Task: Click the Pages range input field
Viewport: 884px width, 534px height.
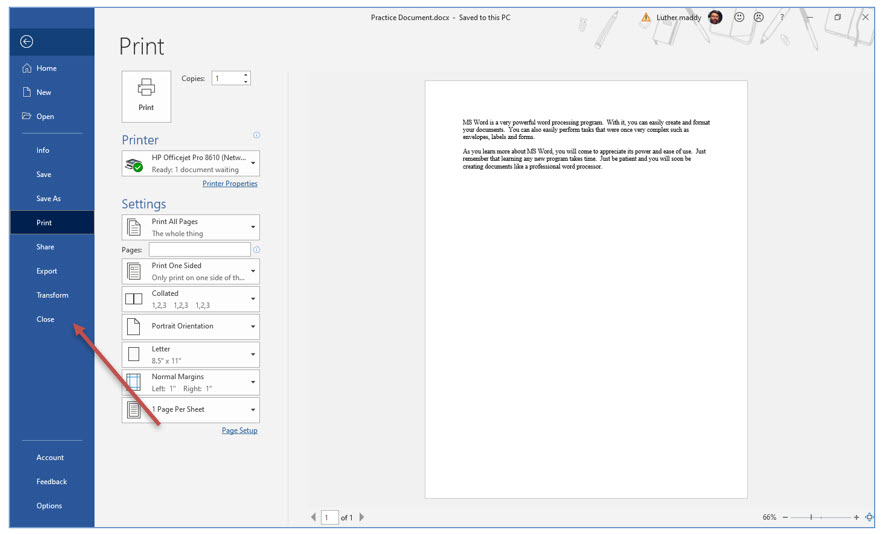Action: 200,250
